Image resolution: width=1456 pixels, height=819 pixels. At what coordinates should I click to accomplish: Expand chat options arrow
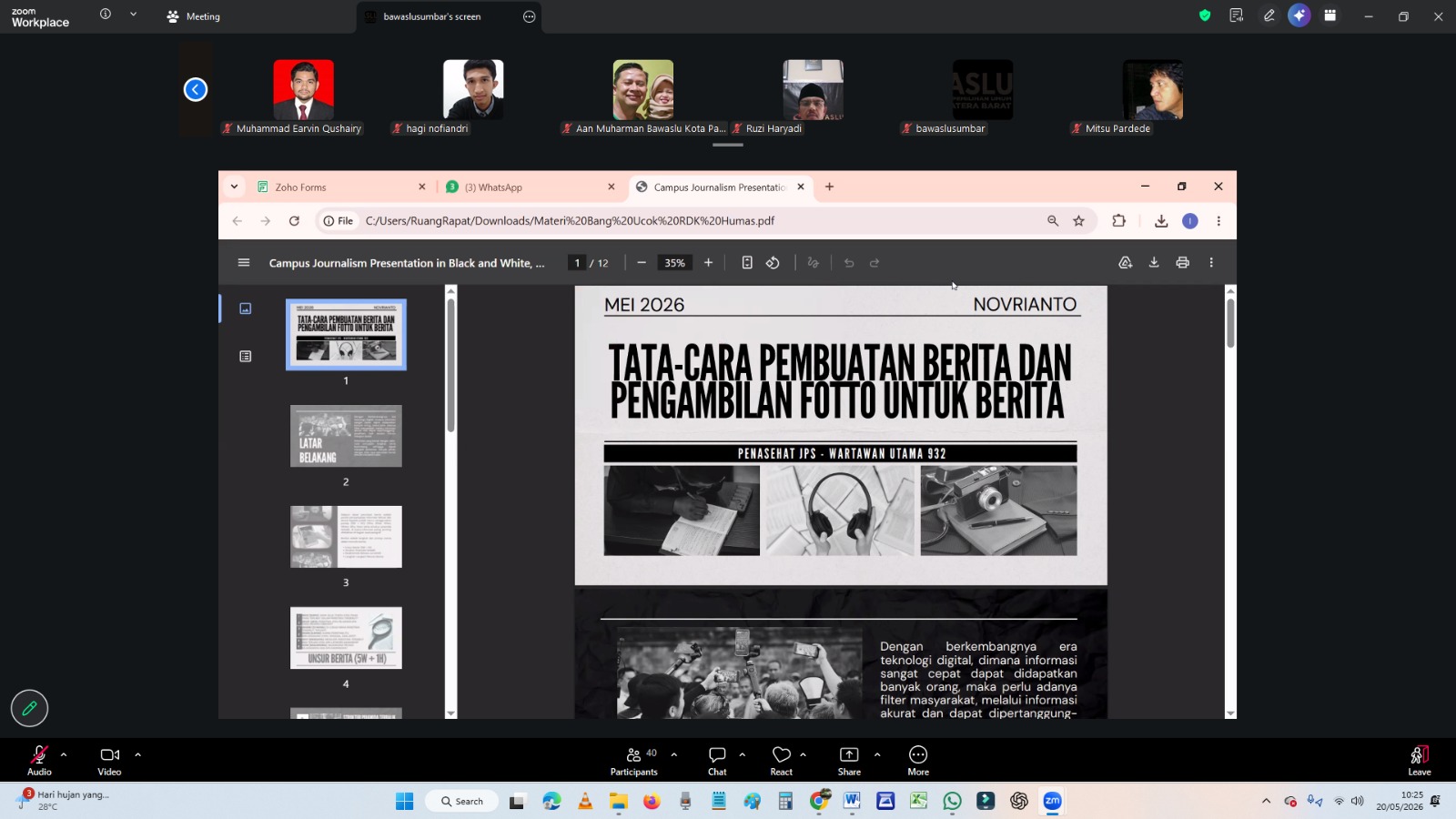click(743, 754)
